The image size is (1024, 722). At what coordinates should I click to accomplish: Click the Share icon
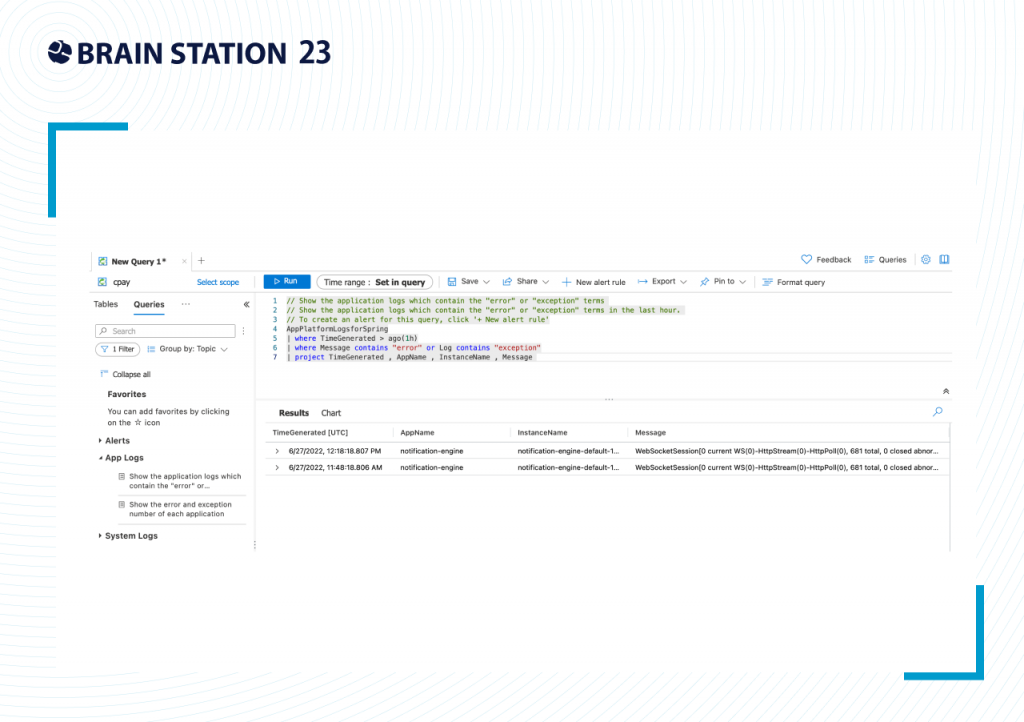coord(507,282)
